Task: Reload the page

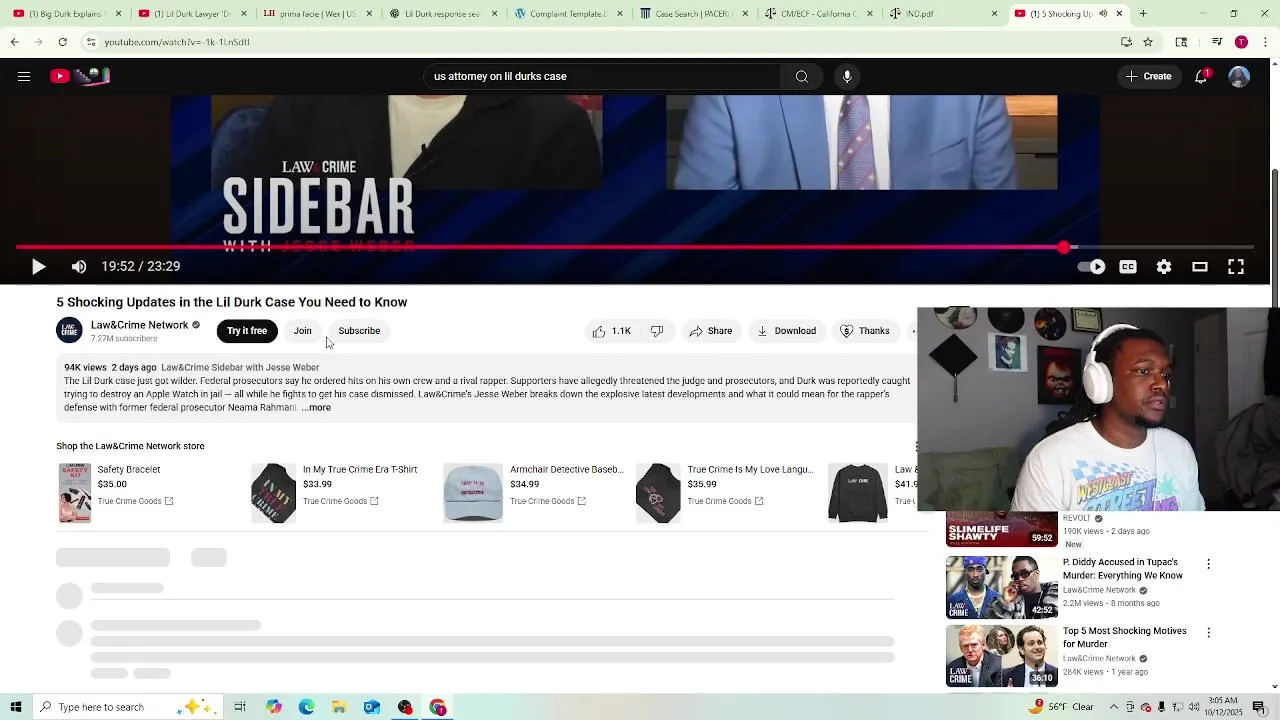Action: pyautogui.click(x=62, y=42)
